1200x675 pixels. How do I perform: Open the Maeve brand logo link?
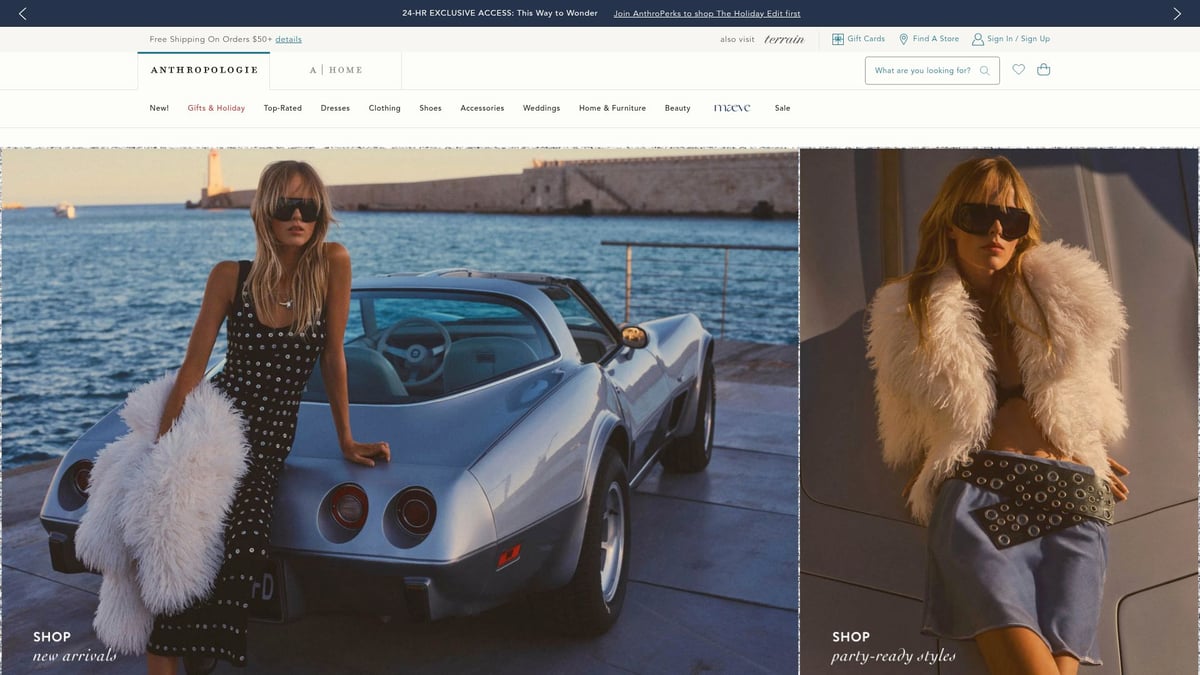[x=732, y=108]
